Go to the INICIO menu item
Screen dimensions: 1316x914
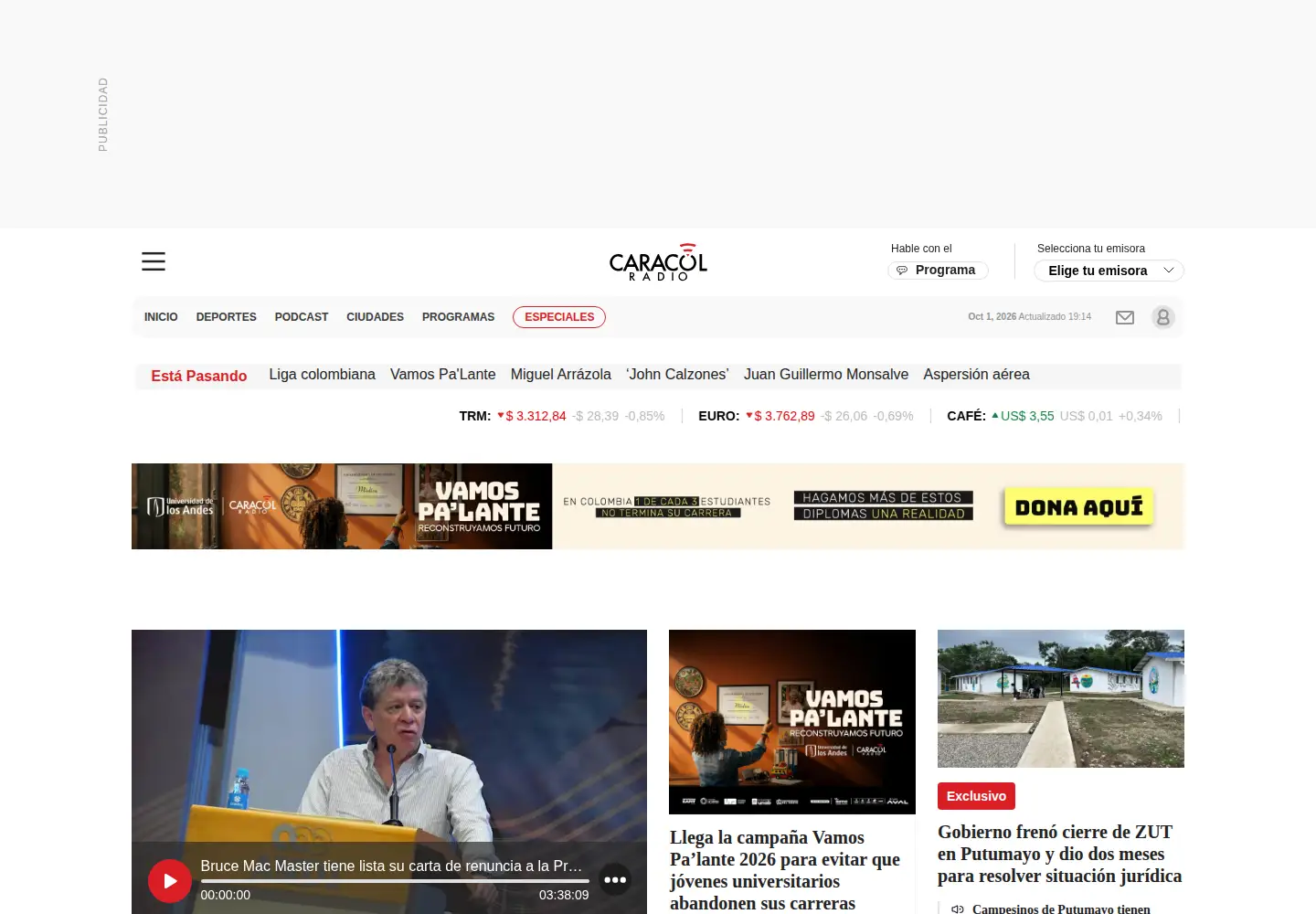click(x=161, y=317)
